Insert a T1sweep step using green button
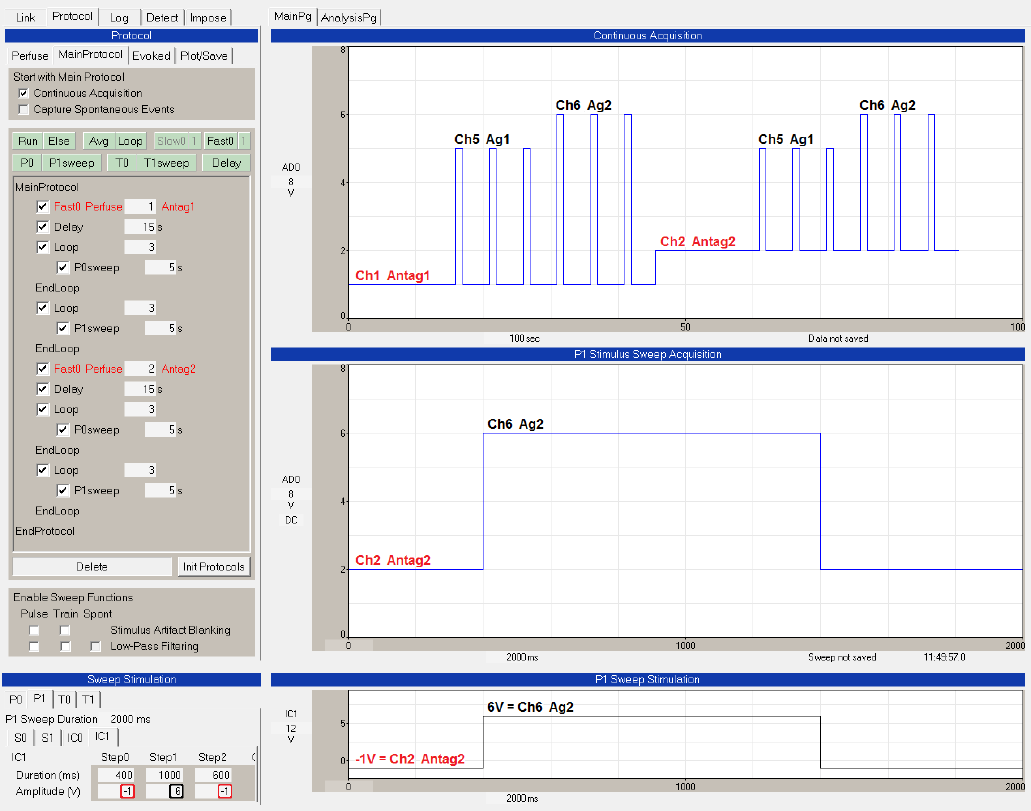The image size is (1031, 811). (166, 163)
